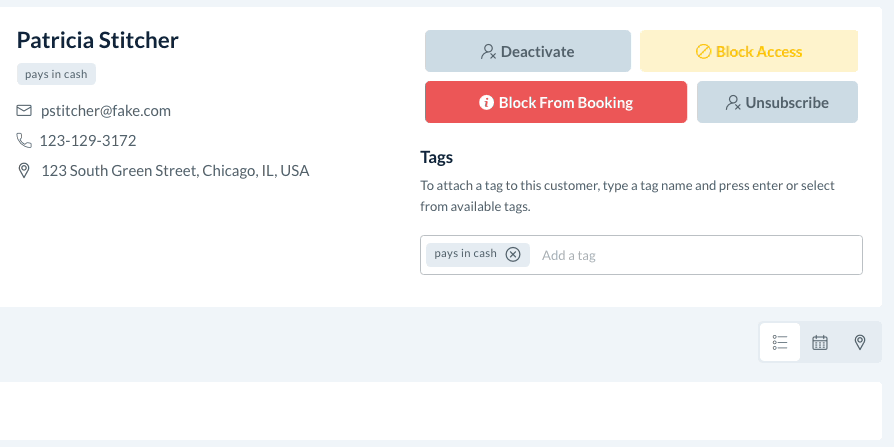894x447 pixels.
Task: Click the phone icon beside the number
Action: tap(25, 141)
